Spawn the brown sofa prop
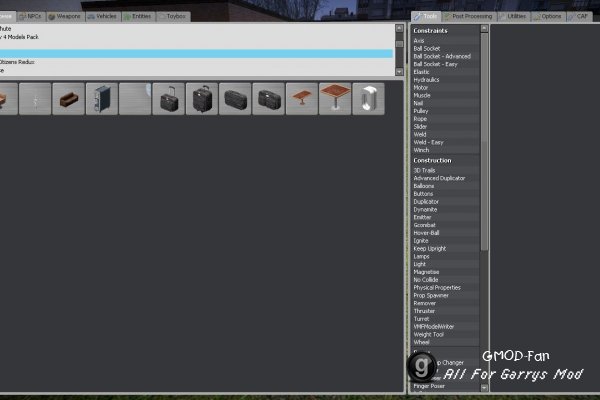 coord(68,99)
